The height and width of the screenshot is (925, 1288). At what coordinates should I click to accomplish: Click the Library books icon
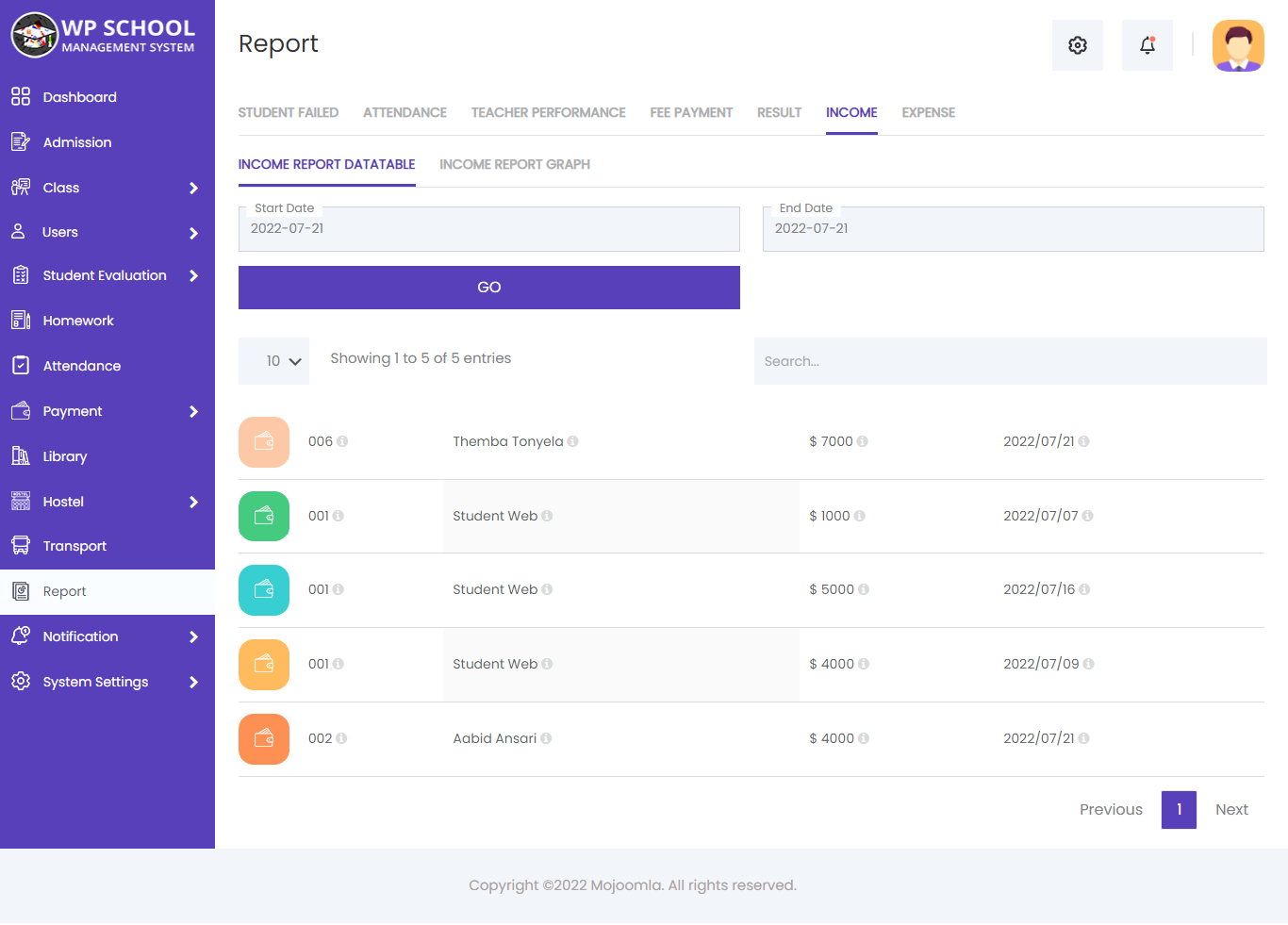click(x=21, y=455)
